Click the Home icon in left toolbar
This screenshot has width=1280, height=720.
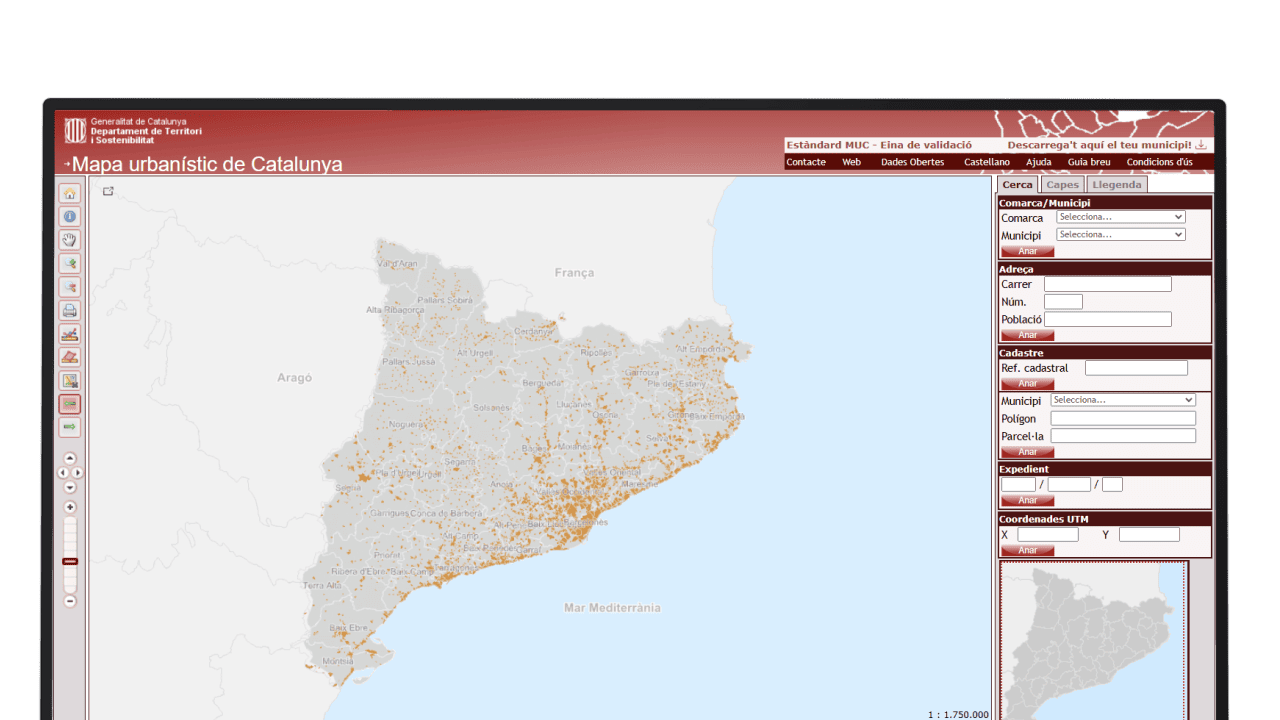69,193
